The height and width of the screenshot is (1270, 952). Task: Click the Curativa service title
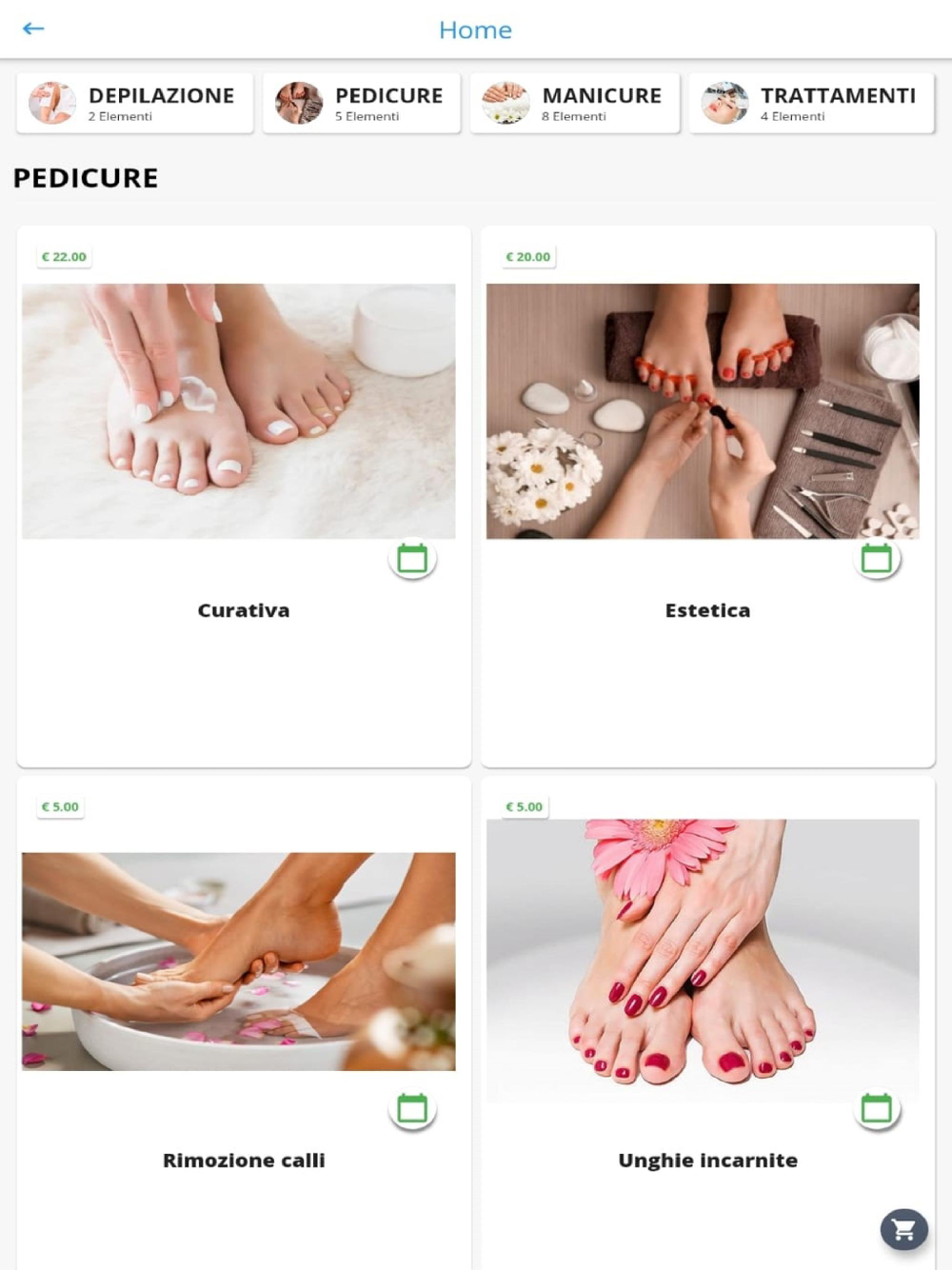pos(244,610)
